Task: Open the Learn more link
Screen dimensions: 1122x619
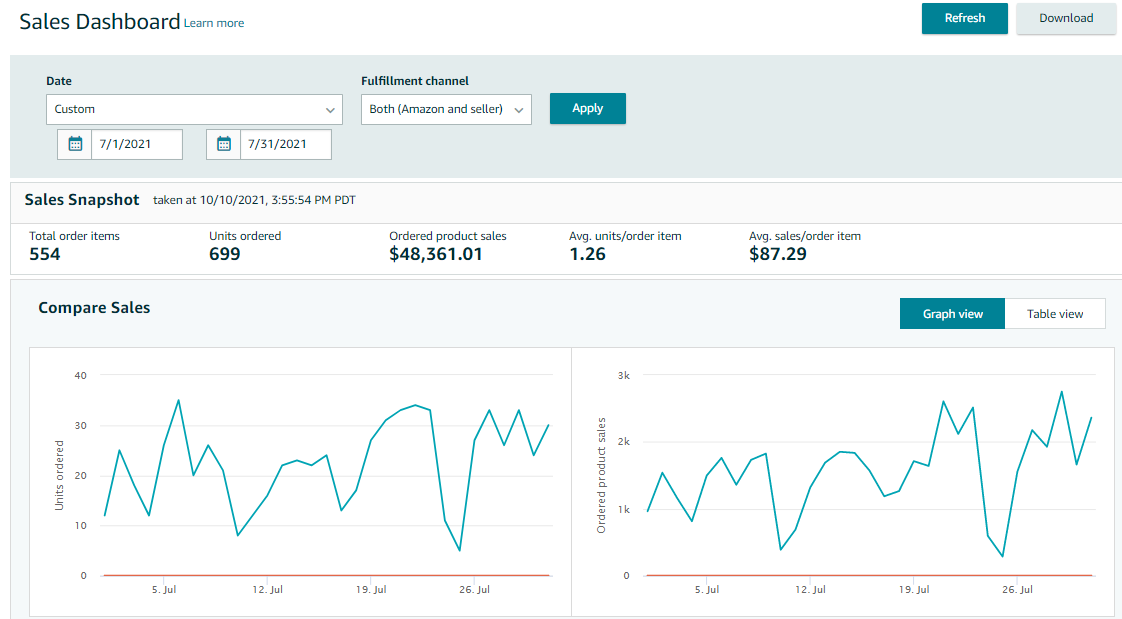Action: 214,23
